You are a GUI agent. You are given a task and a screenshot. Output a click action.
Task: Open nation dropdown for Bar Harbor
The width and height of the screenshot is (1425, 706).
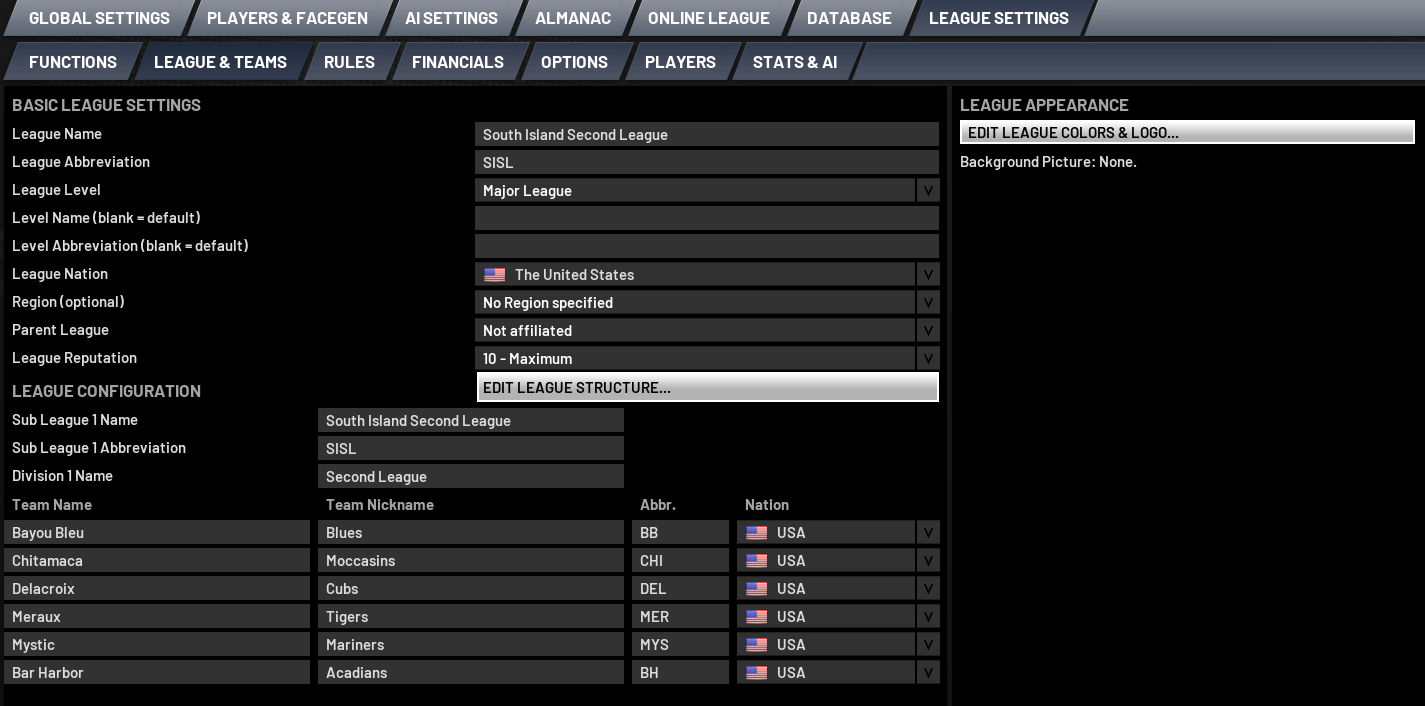[x=838, y=672]
